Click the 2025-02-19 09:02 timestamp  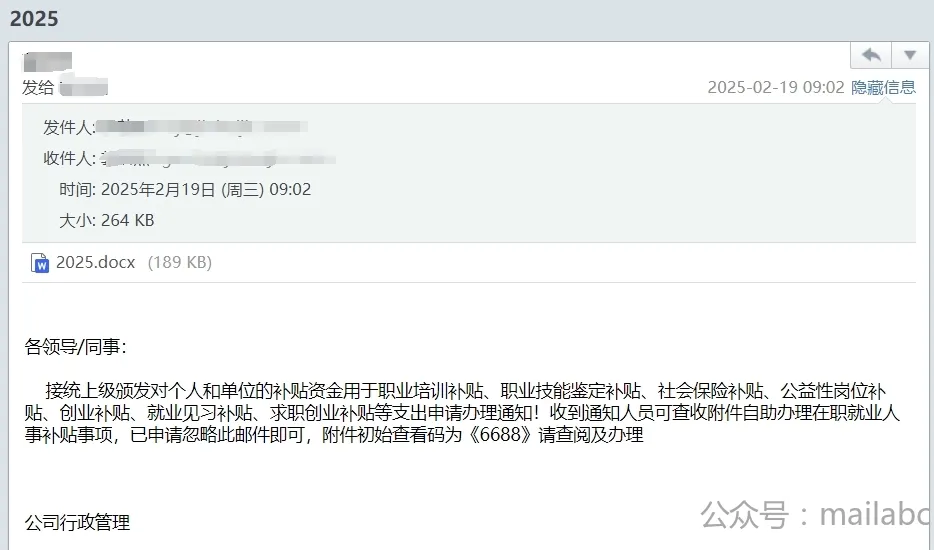[776, 87]
